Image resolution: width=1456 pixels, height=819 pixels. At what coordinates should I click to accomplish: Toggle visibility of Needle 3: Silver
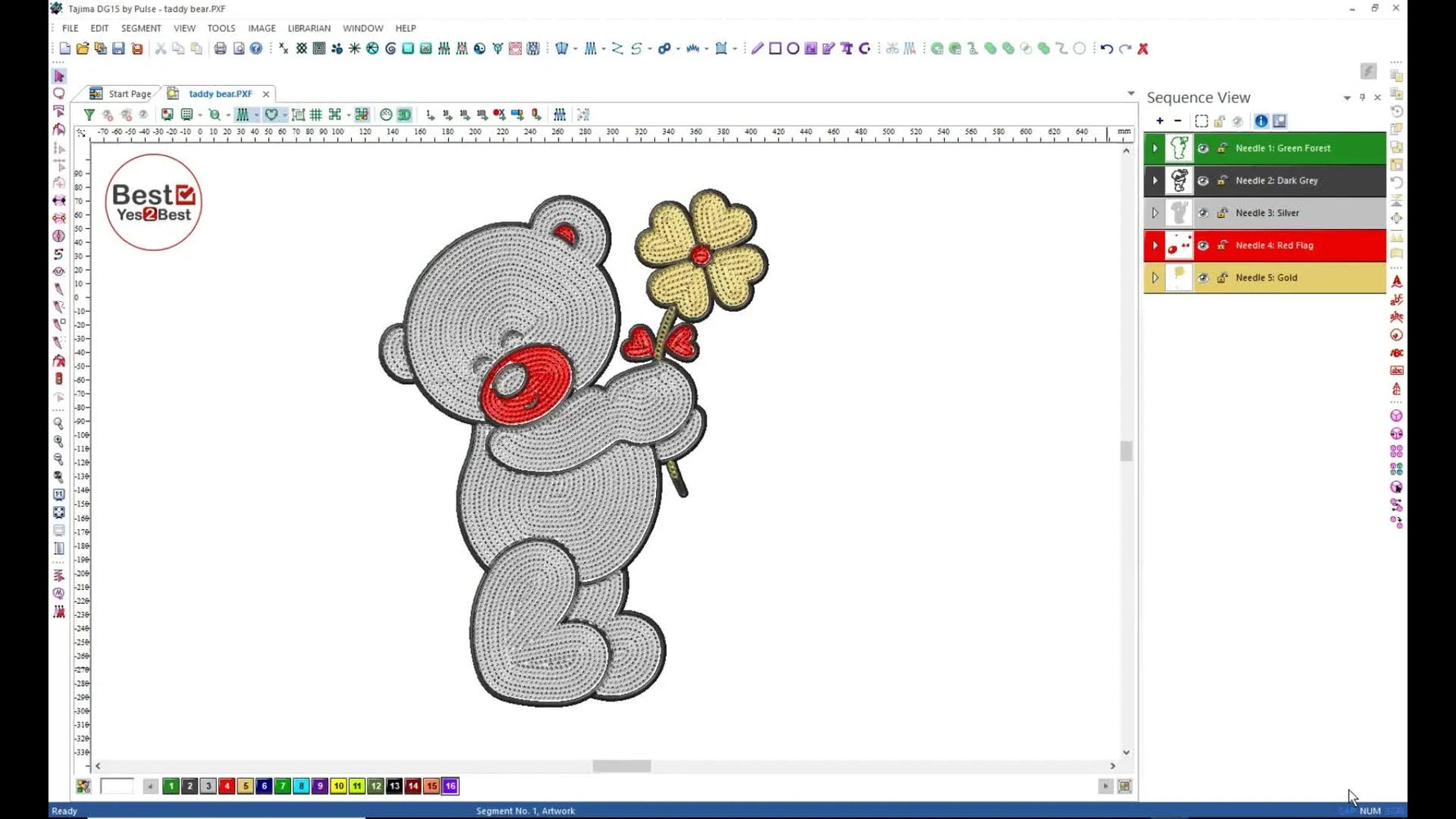[1203, 213]
